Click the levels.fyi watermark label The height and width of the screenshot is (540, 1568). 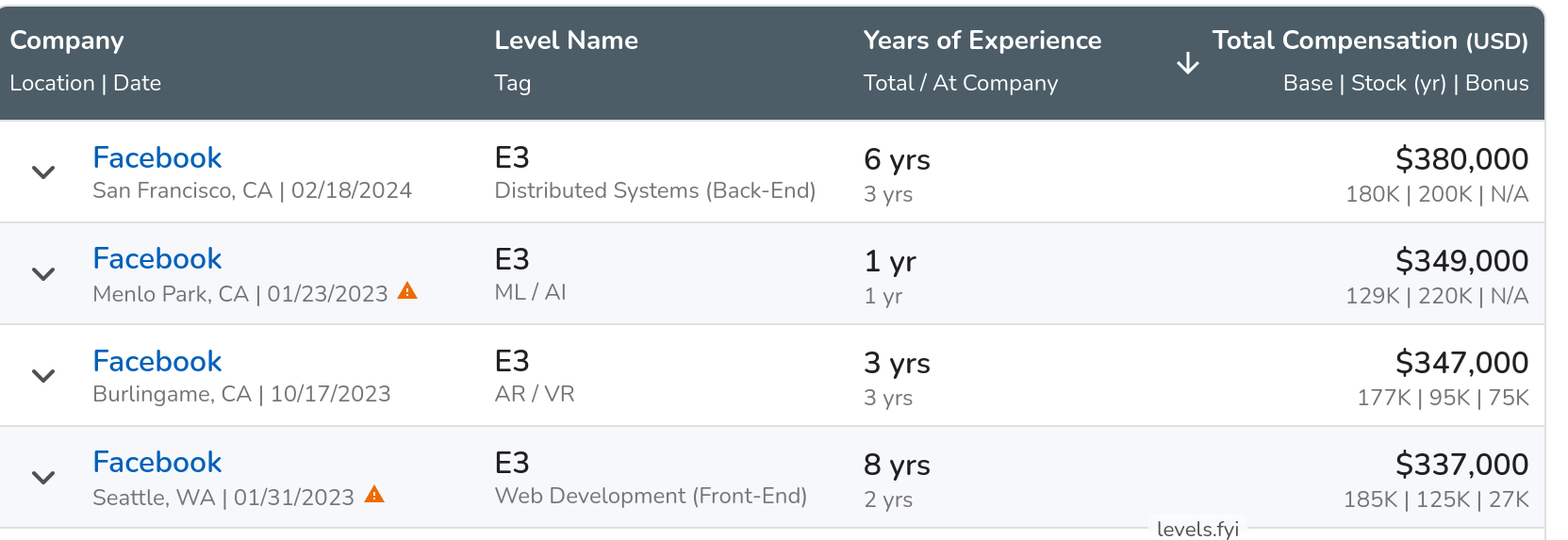(x=1197, y=529)
